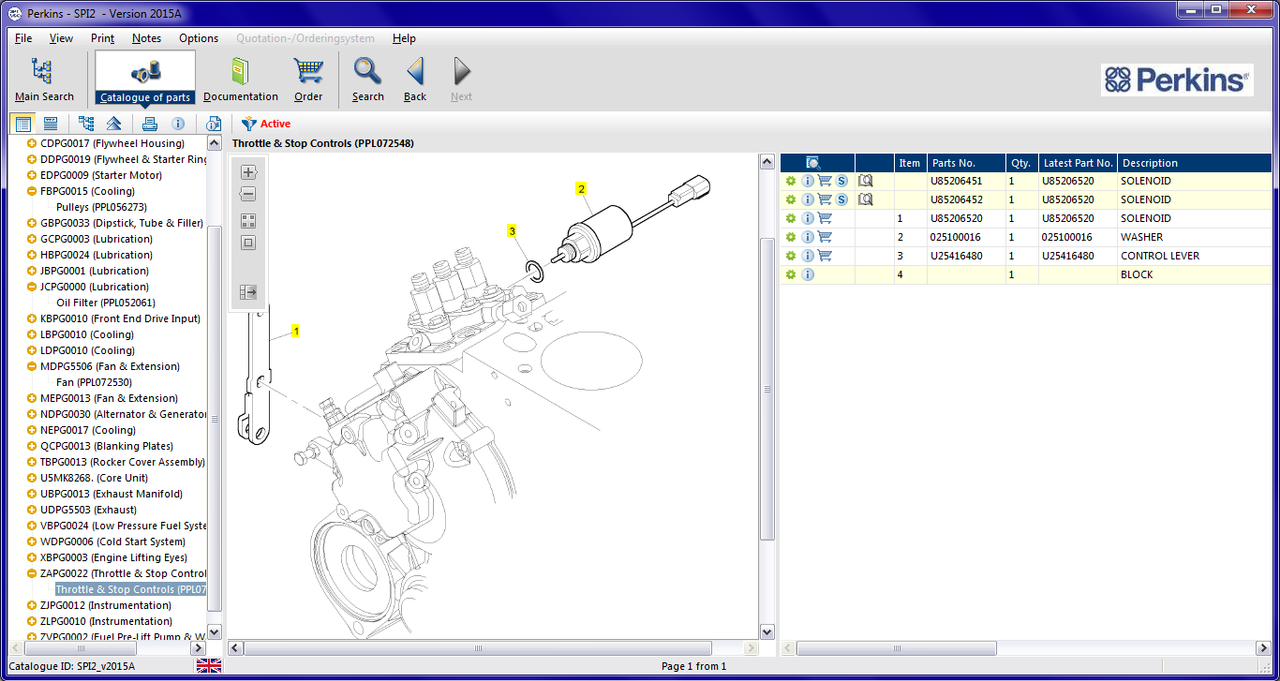Viewport: 1280px width, 681px height.
Task: Click callout 3 on the diagram
Action: [x=512, y=231]
